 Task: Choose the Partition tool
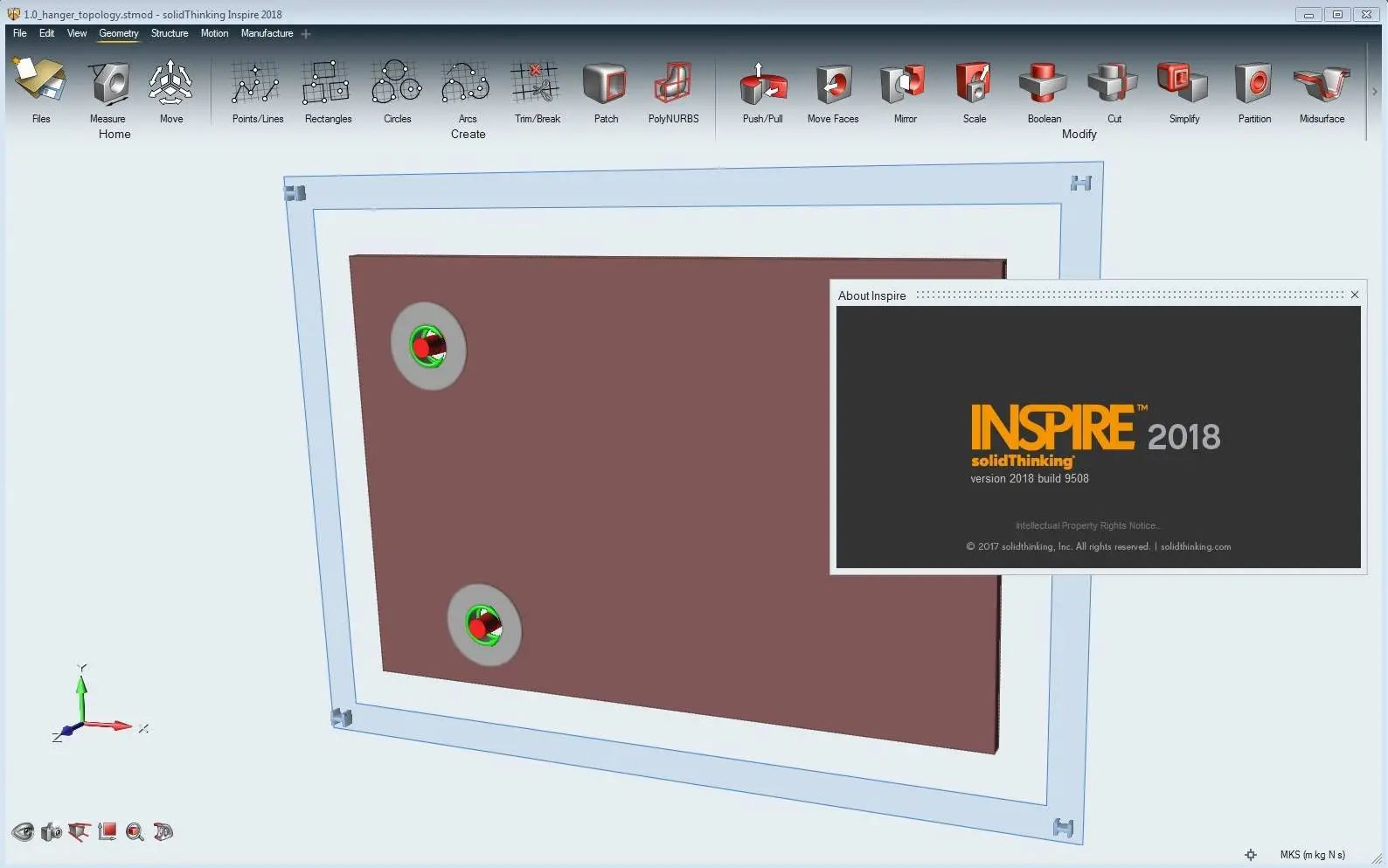point(1253,84)
